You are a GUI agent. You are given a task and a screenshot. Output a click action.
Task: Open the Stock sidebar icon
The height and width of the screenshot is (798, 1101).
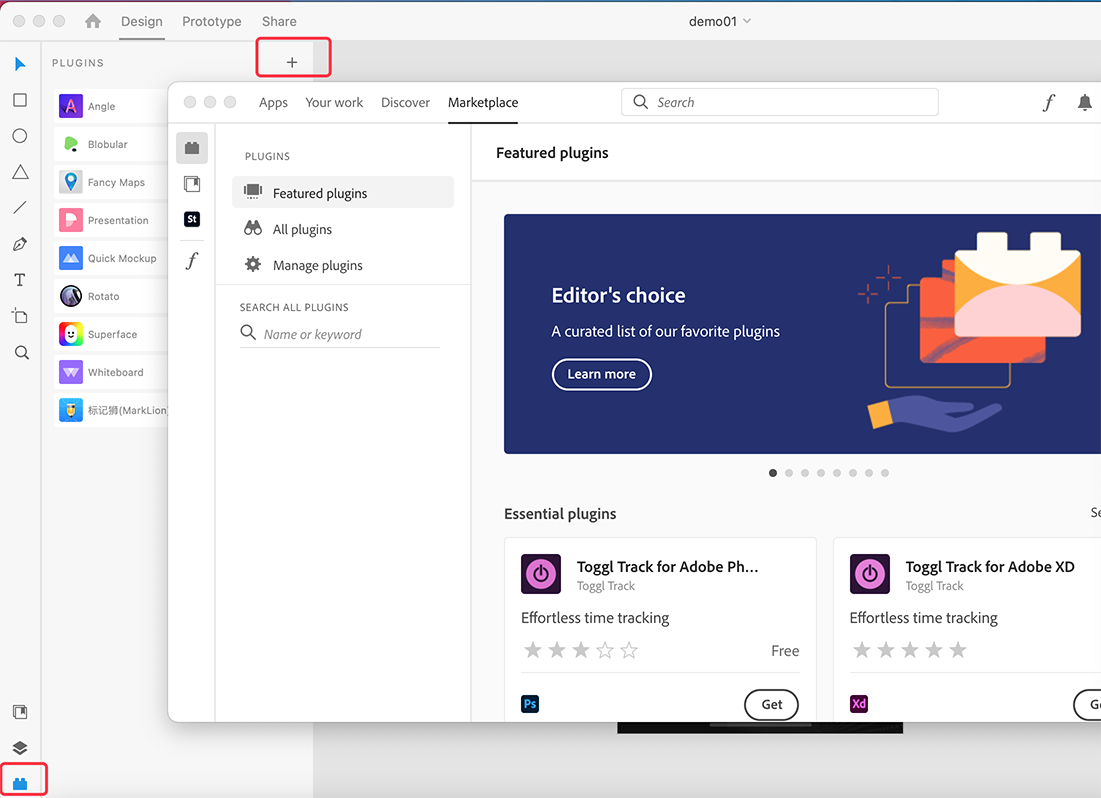[x=192, y=219]
